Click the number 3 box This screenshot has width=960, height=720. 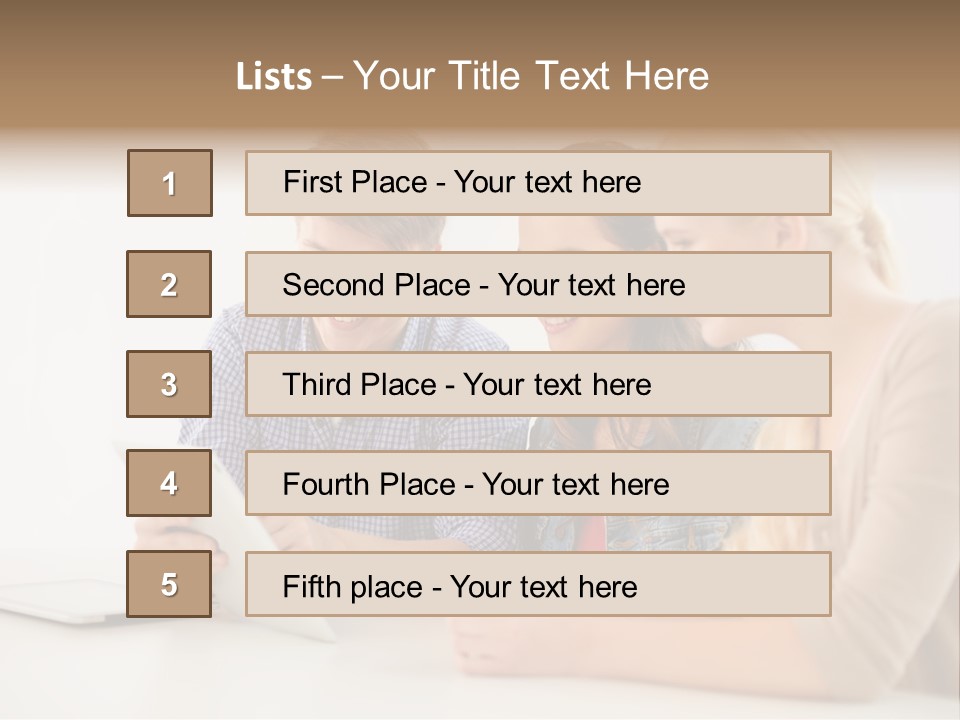click(169, 384)
